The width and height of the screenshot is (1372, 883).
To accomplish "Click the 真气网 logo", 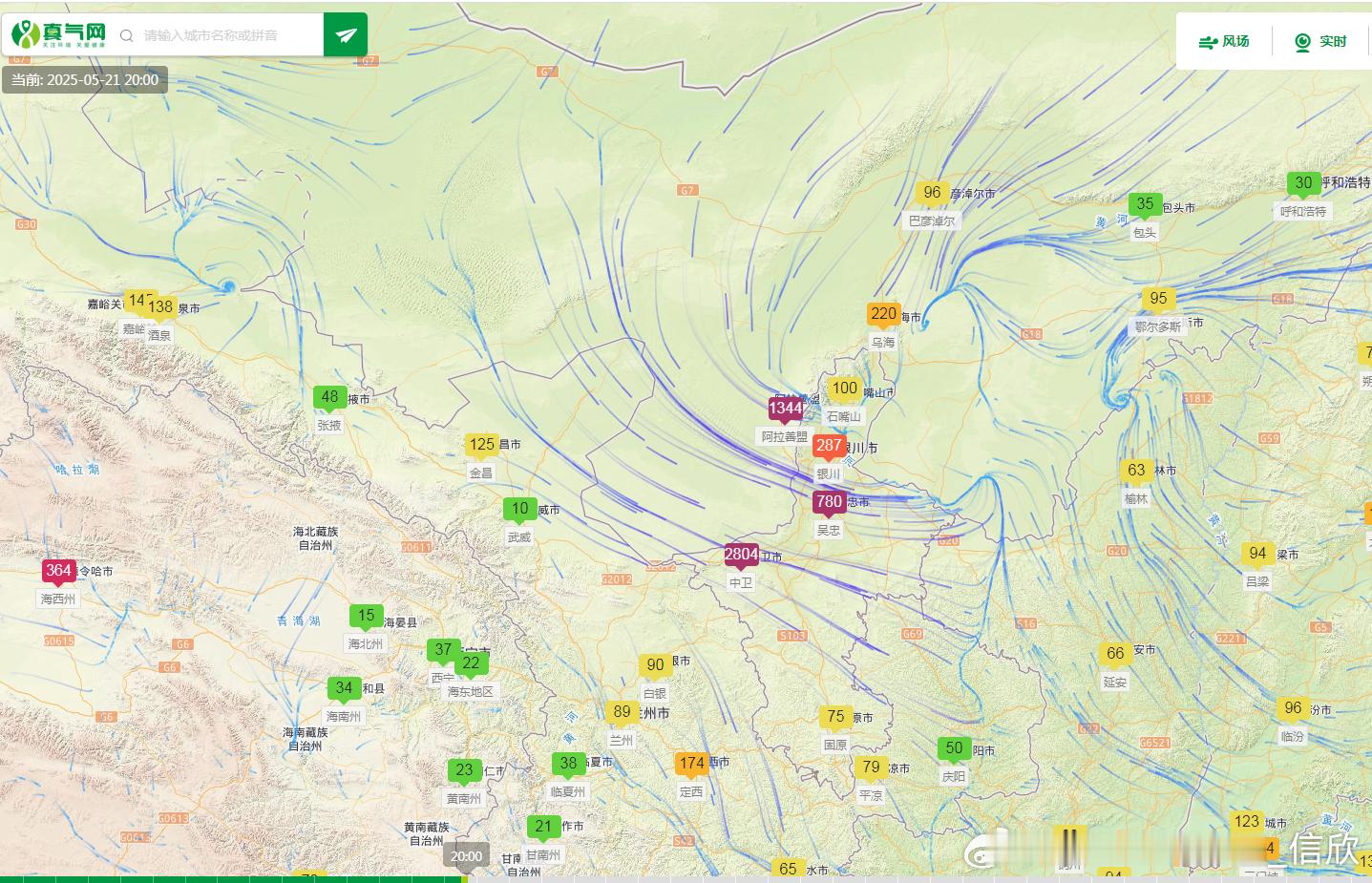I will click(59, 35).
